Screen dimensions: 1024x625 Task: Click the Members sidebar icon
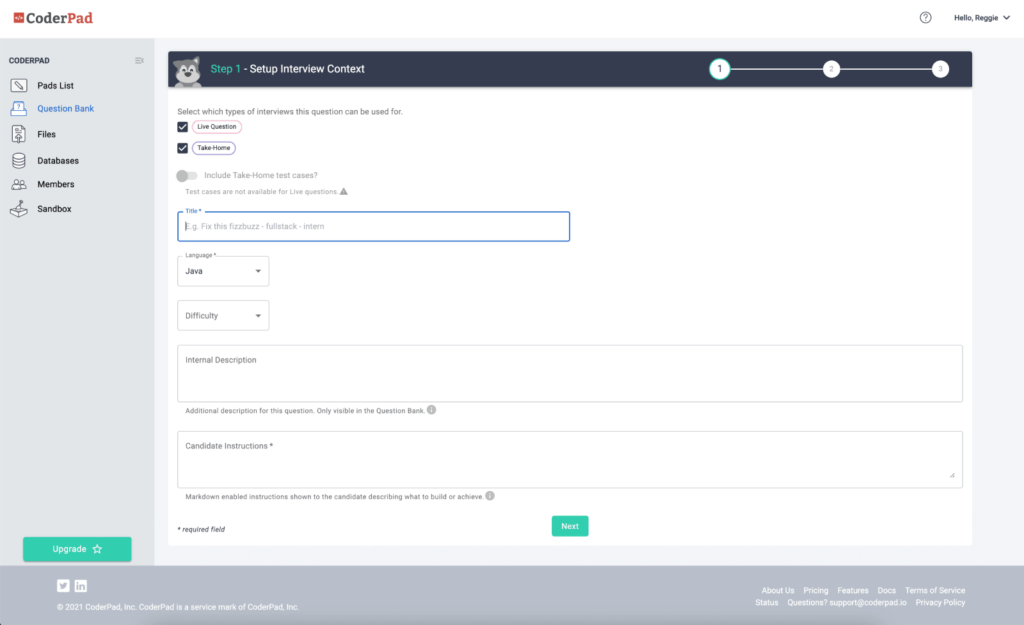tap(19, 184)
